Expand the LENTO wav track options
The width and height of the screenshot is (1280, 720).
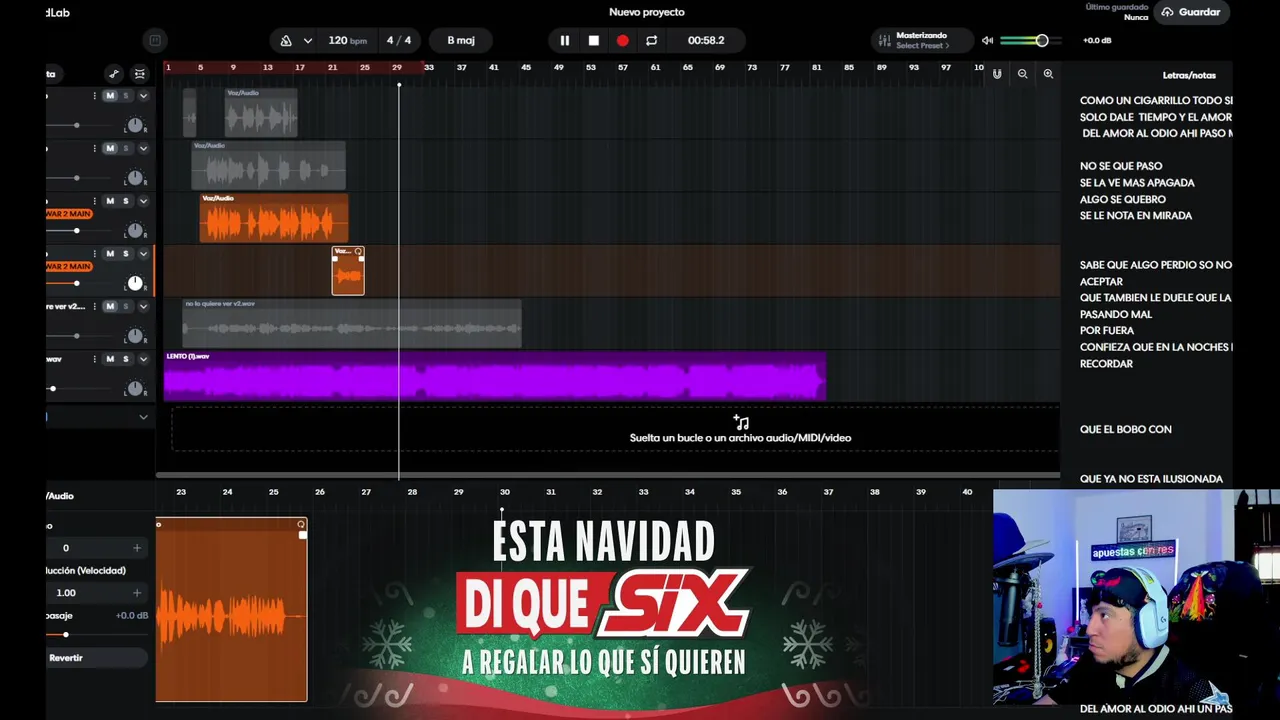(x=143, y=359)
